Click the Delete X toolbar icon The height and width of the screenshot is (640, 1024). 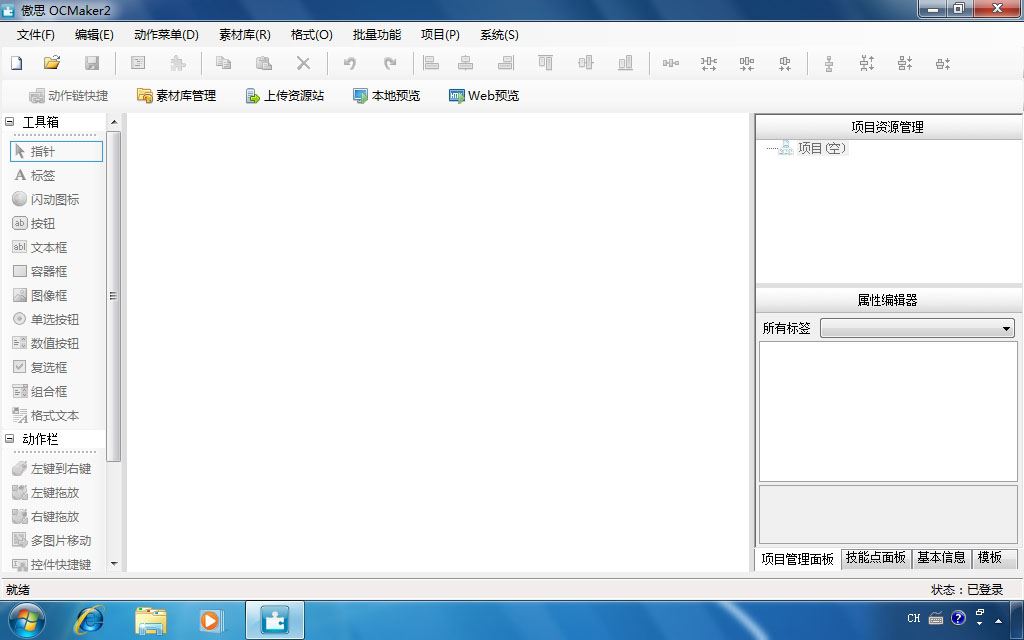click(304, 63)
